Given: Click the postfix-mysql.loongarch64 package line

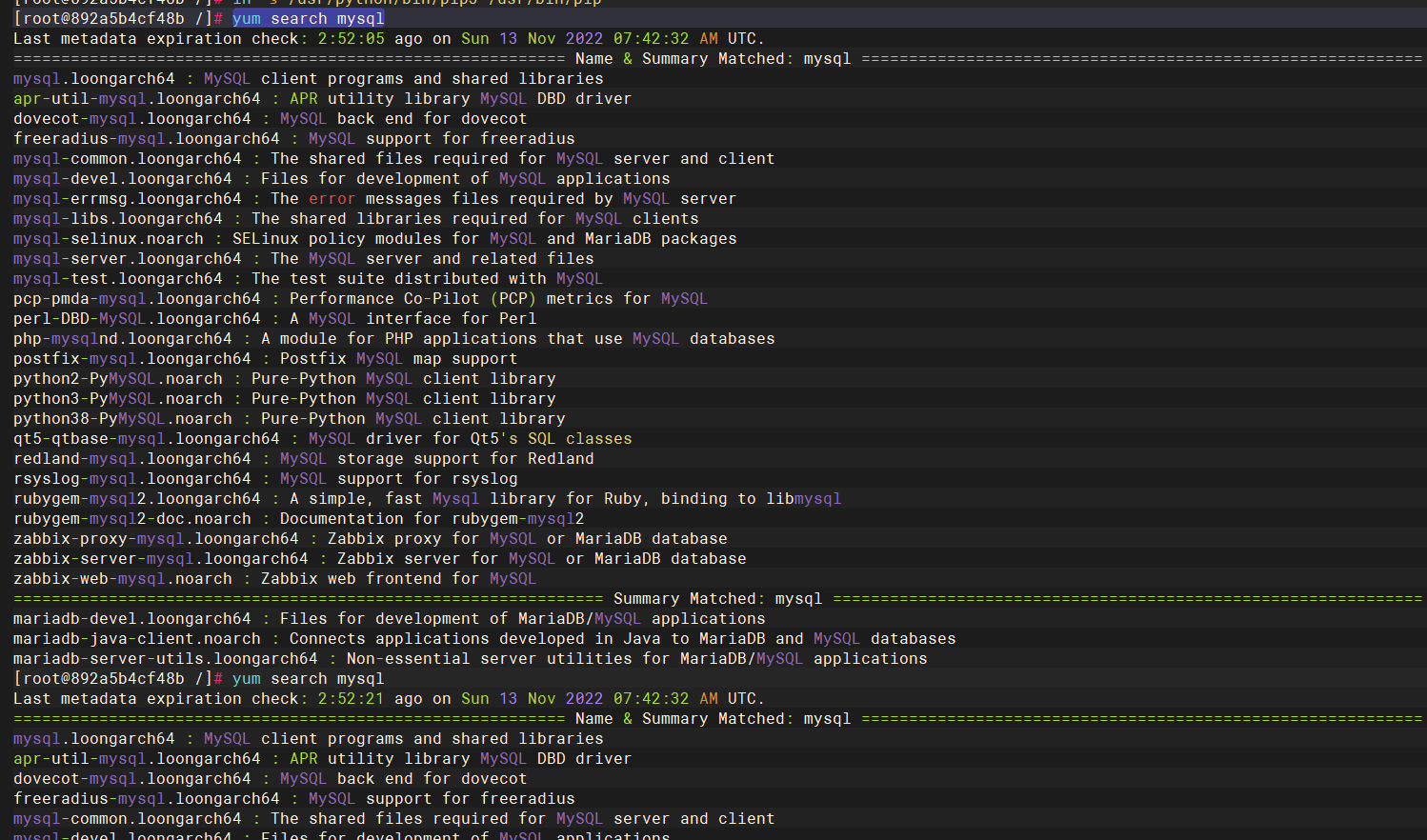Looking at the screenshot, I should [x=266, y=358].
